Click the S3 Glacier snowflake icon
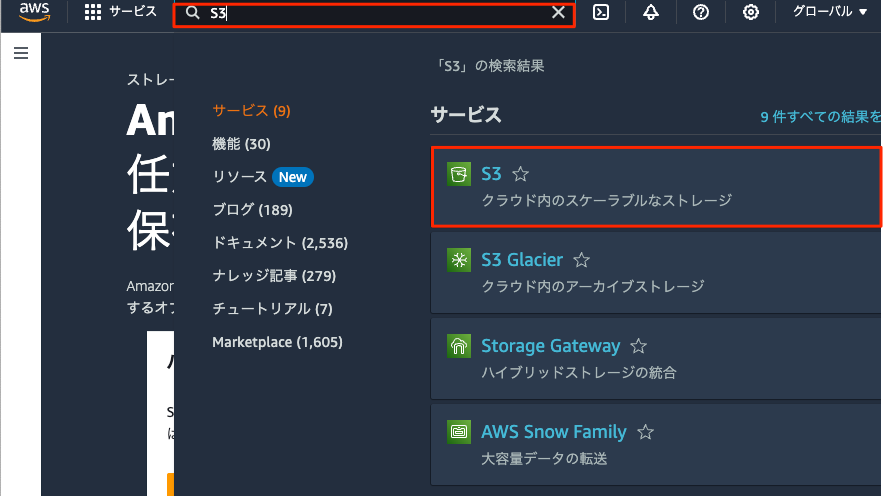This screenshot has width=883, height=496. pyautogui.click(x=459, y=260)
